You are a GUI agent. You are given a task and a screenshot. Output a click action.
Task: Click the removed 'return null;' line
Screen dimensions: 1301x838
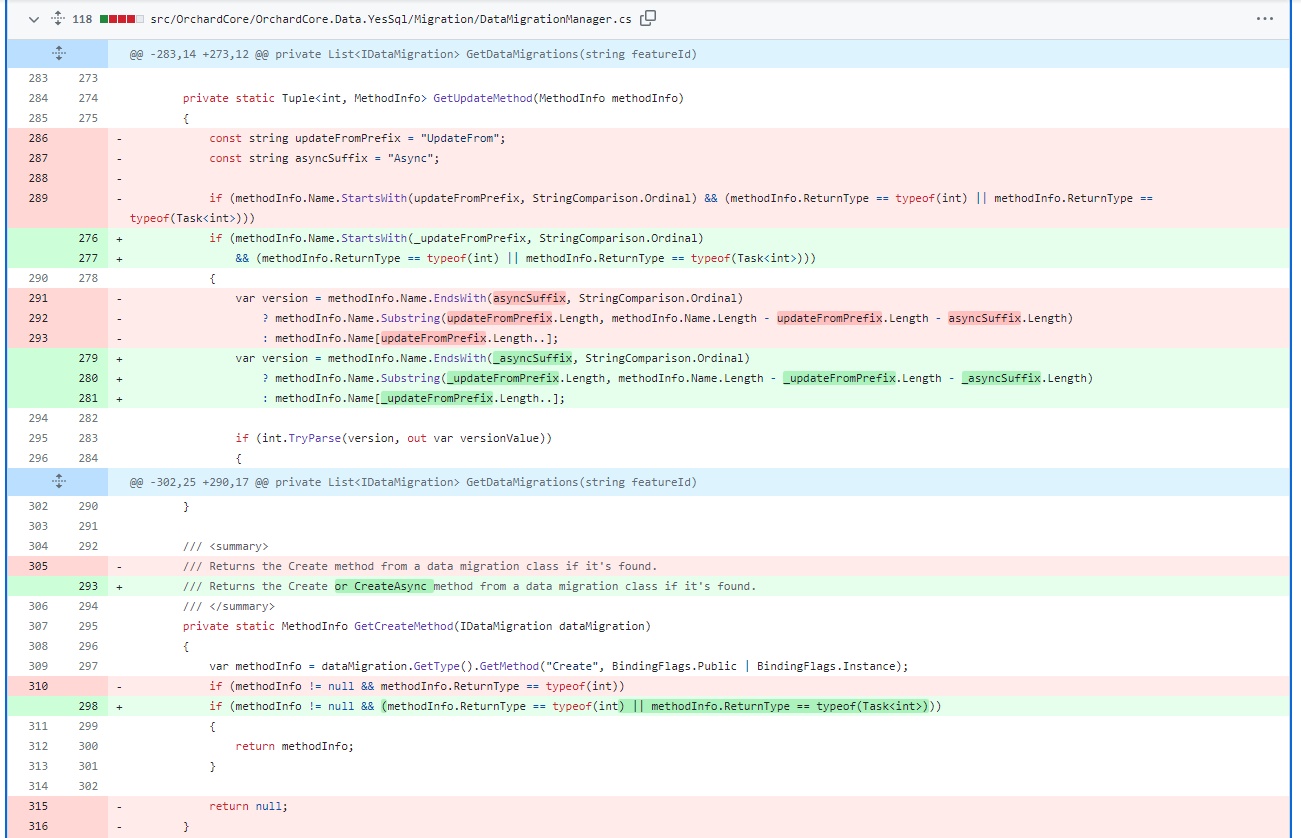[x=249, y=806]
